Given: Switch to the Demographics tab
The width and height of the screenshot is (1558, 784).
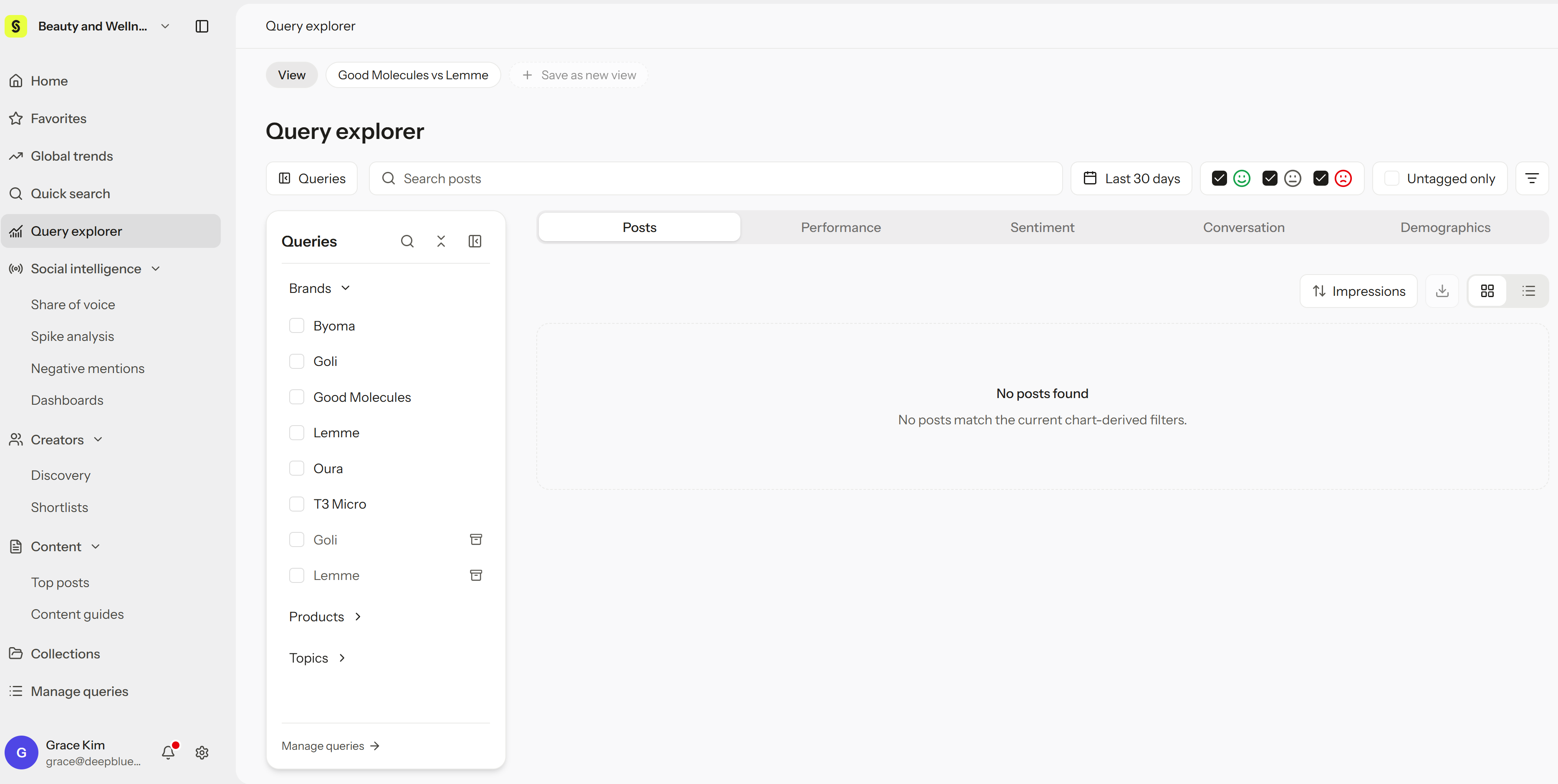Looking at the screenshot, I should [1445, 227].
